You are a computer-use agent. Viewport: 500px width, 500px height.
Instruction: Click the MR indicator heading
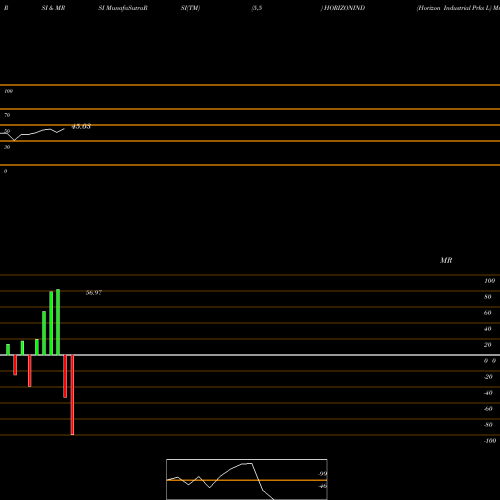pos(446,260)
